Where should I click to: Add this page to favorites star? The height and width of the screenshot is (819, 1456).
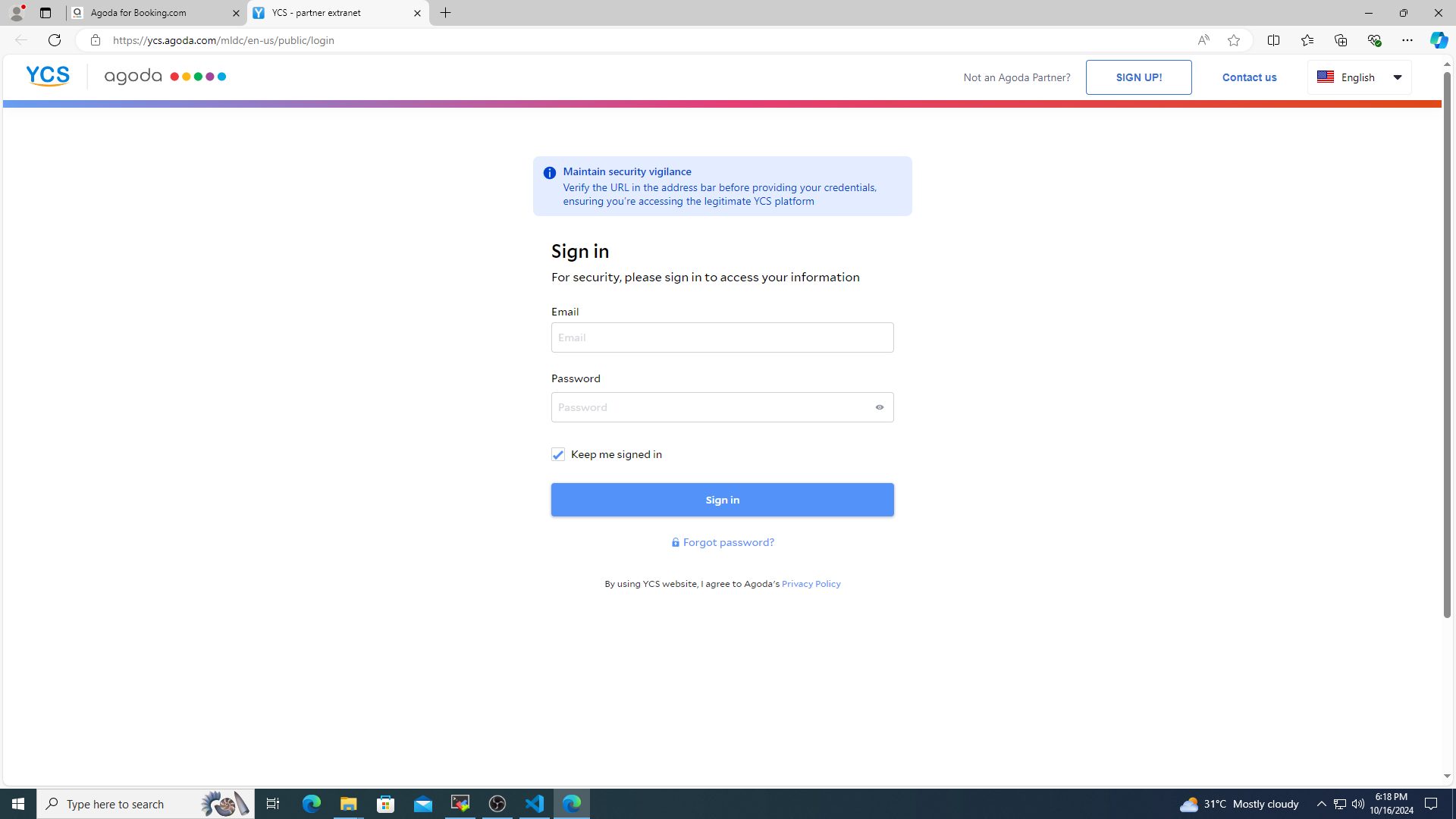click(x=1234, y=40)
